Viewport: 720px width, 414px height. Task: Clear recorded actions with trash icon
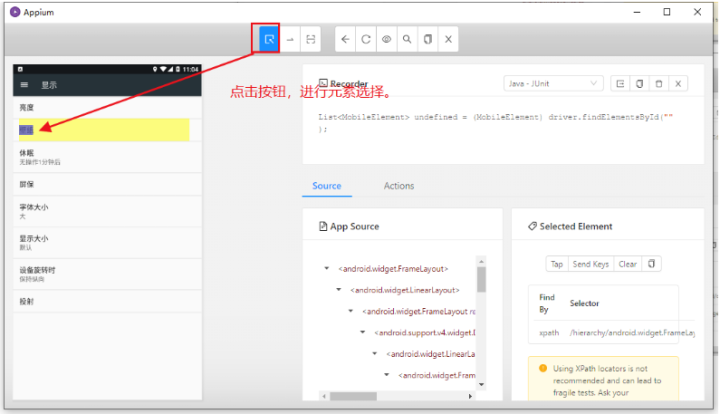(x=659, y=84)
